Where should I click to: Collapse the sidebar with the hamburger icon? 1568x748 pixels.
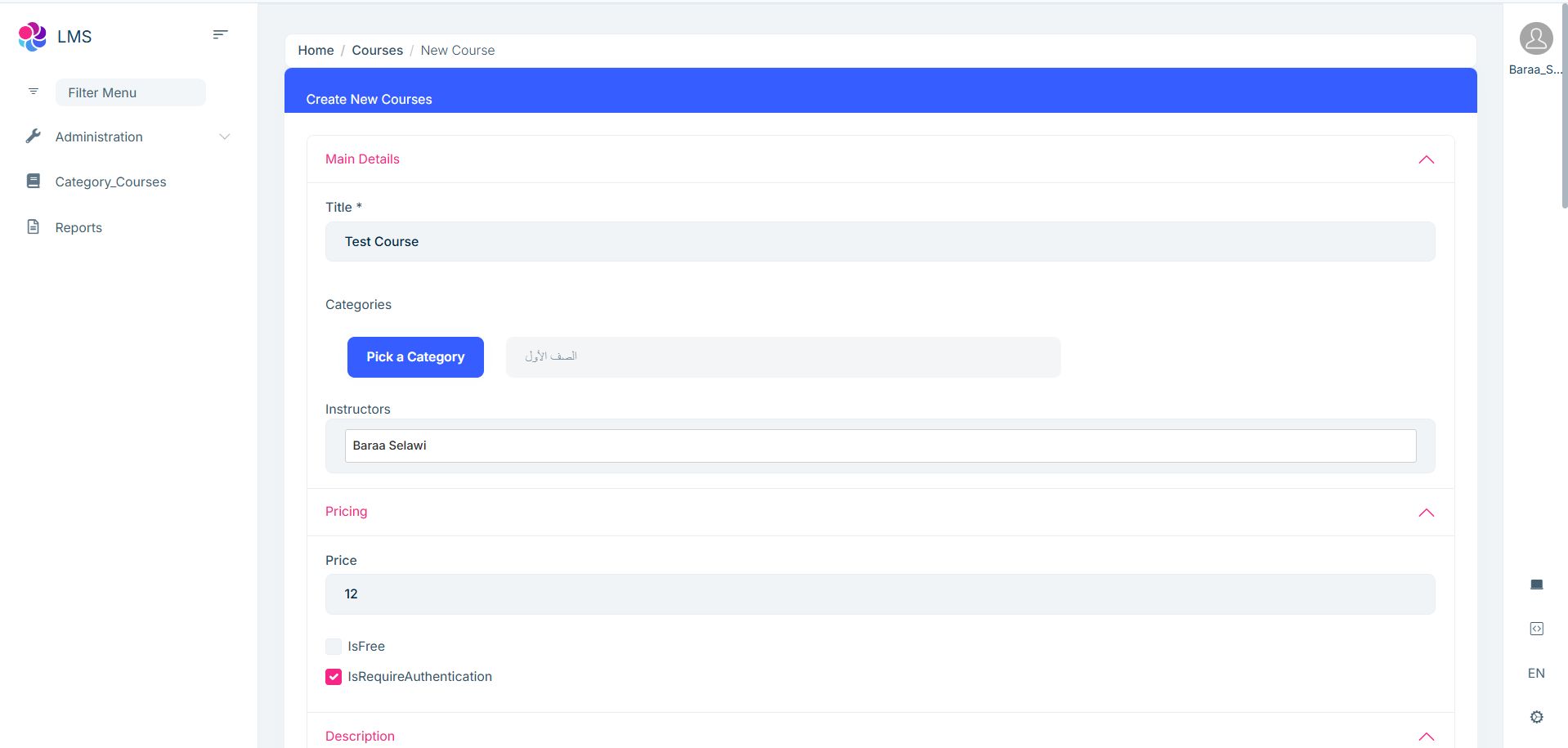click(220, 34)
